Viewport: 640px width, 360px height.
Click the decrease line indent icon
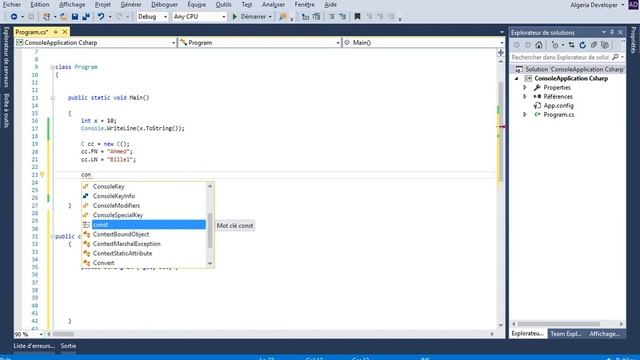click(x=331, y=17)
